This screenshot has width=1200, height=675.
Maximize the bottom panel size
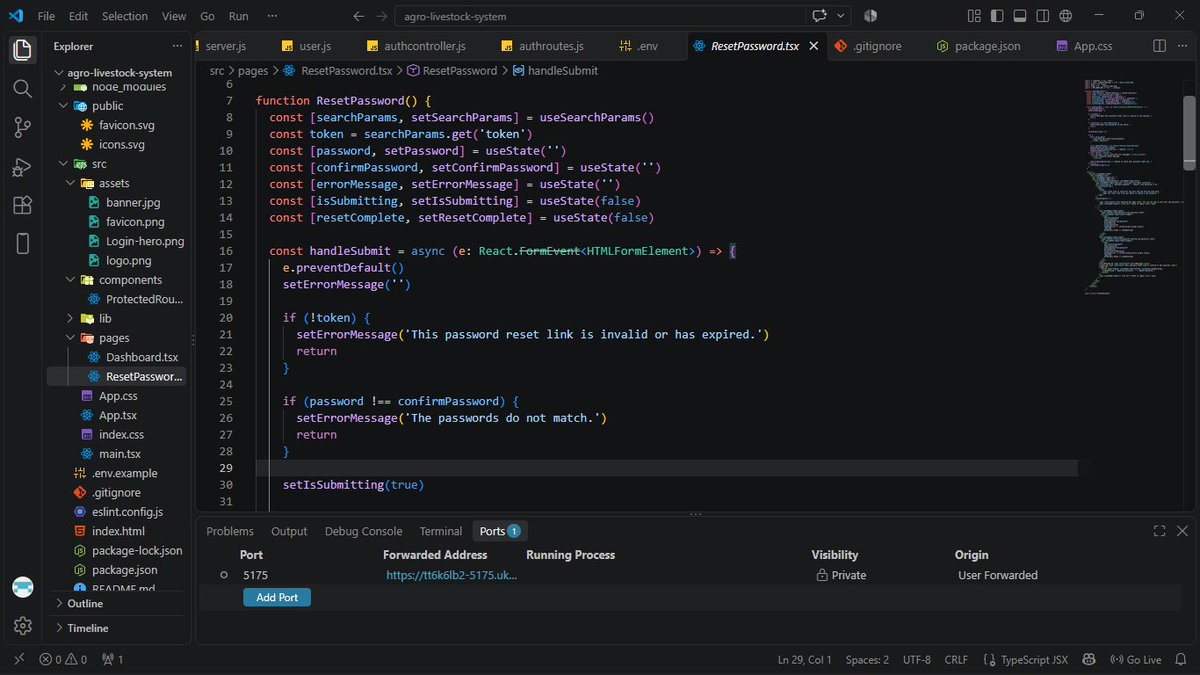1160,531
